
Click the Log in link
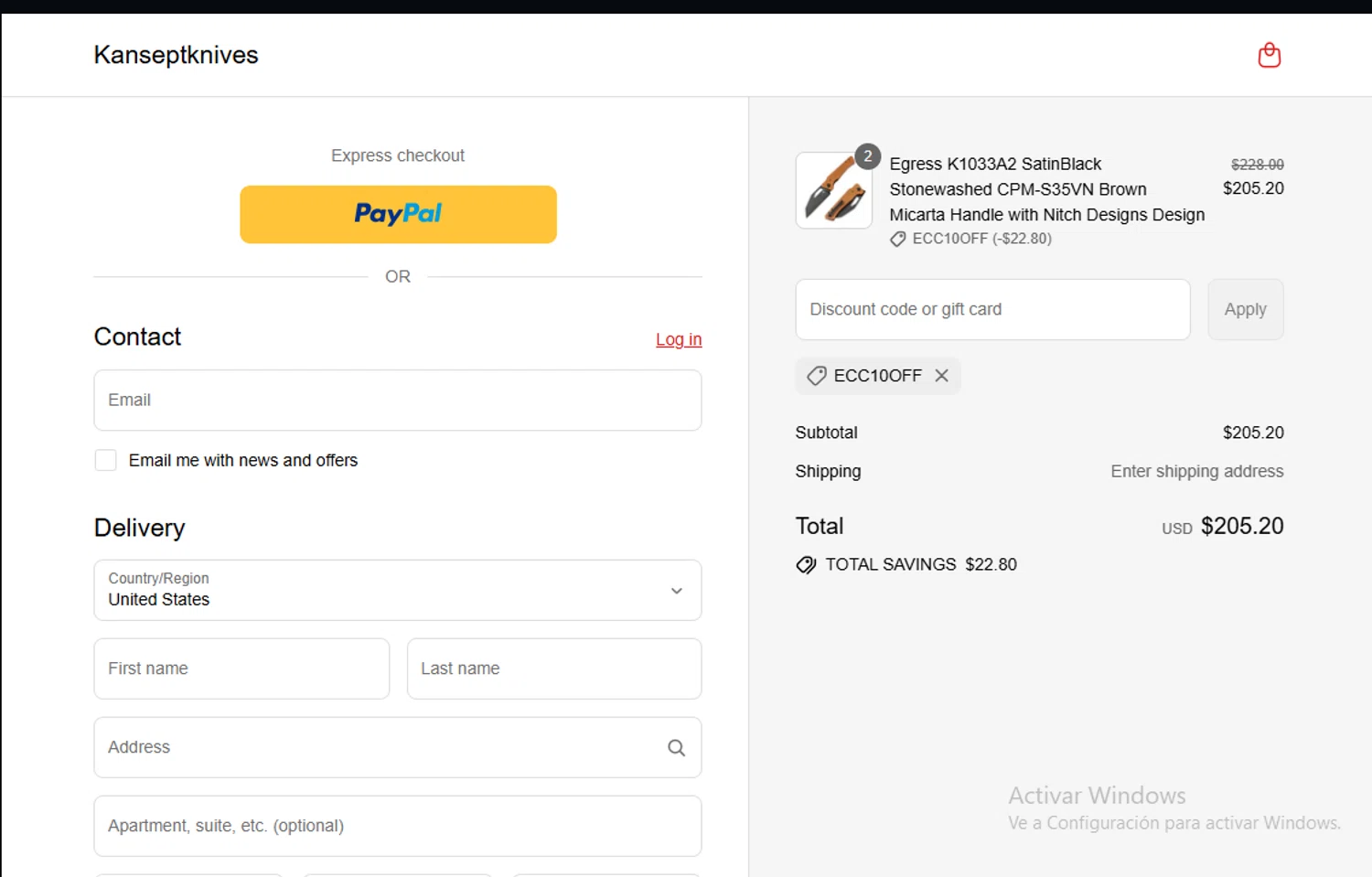click(679, 339)
